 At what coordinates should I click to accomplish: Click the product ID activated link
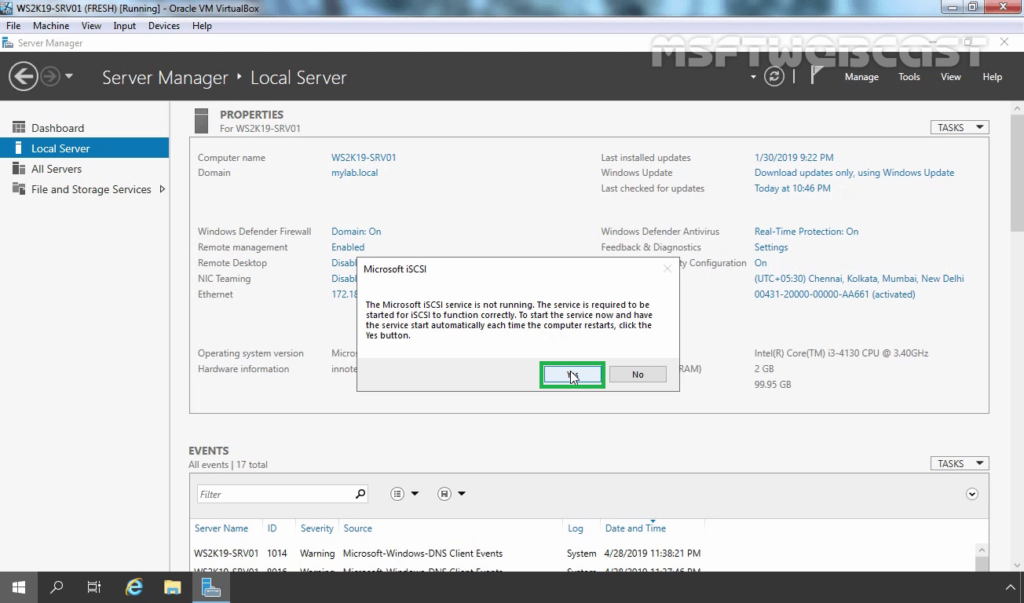coord(834,294)
